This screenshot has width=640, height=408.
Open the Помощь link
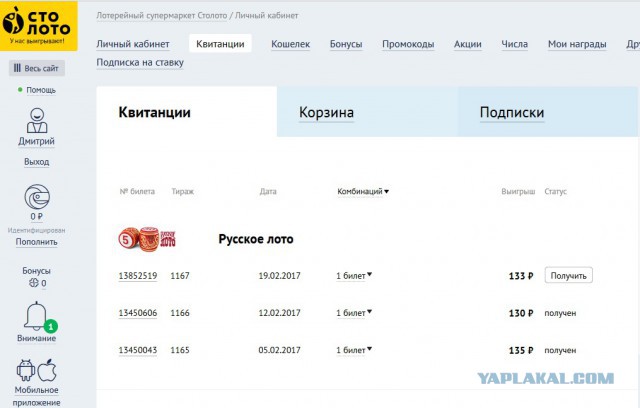coord(41,90)
